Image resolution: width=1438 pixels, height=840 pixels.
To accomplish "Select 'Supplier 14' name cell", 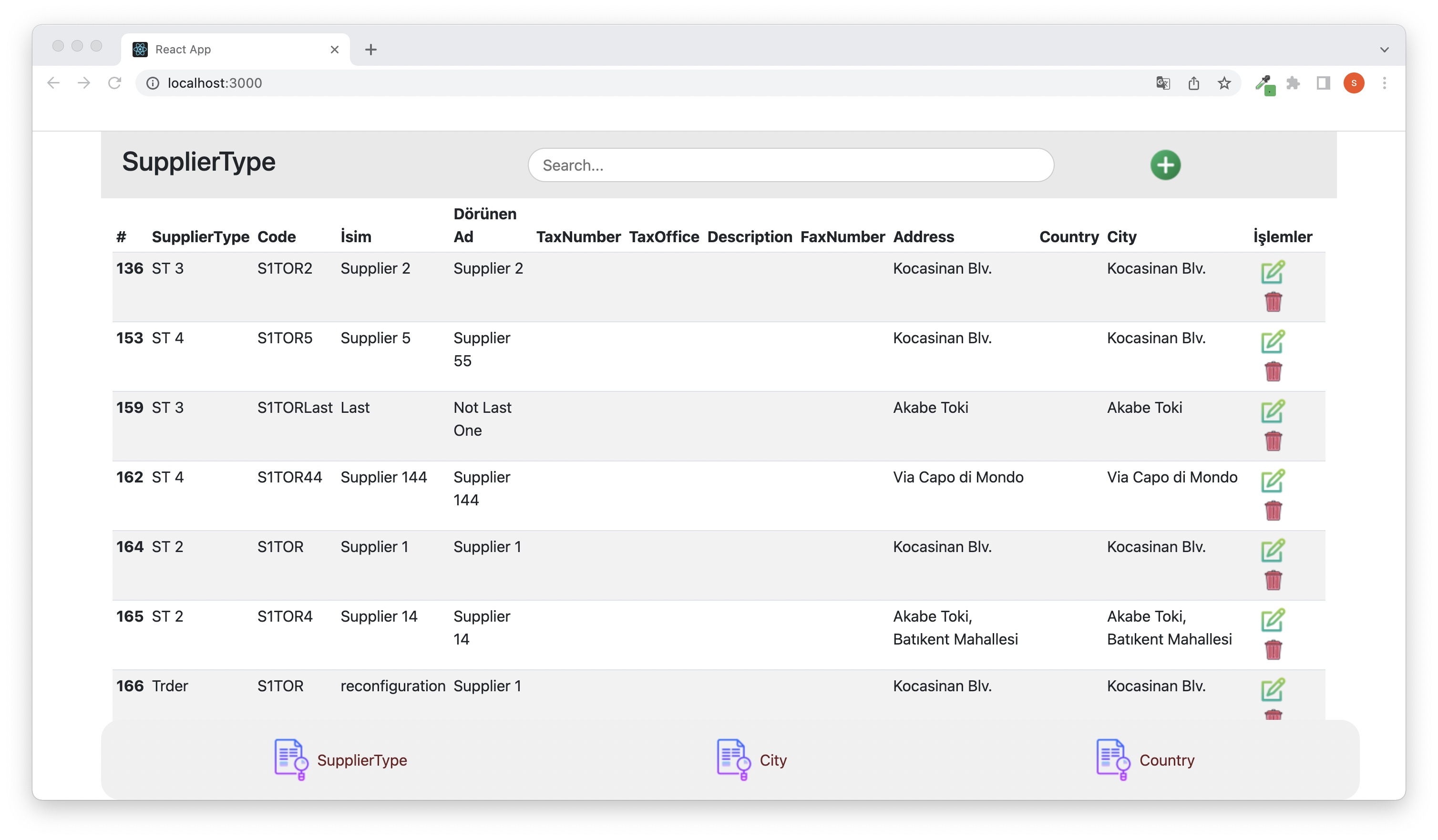I will (x=379, y=617).
